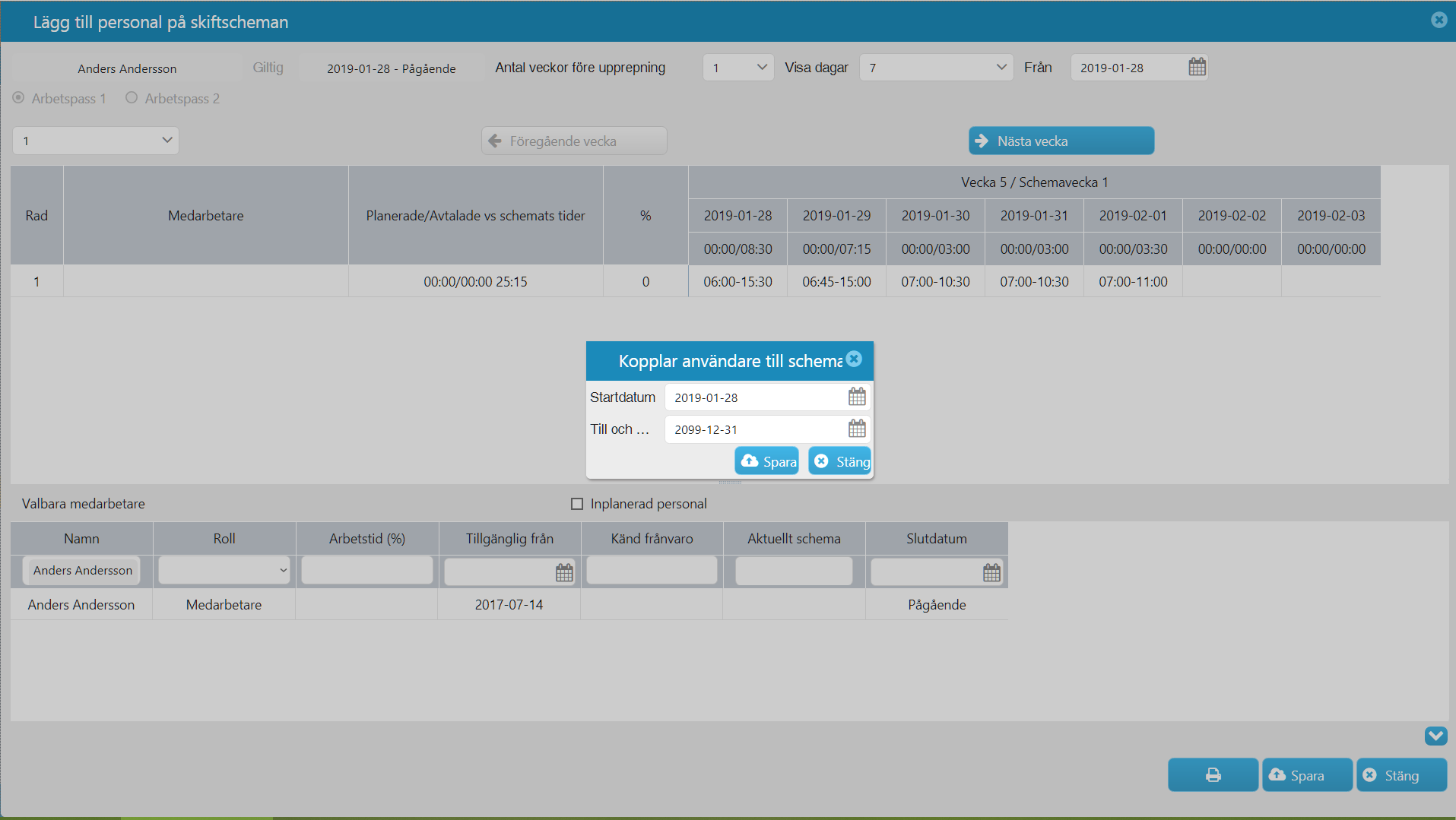The image size is (1456, 820).
Task: Open the Roll filter dropdown
Action: [x=224, y=570]
